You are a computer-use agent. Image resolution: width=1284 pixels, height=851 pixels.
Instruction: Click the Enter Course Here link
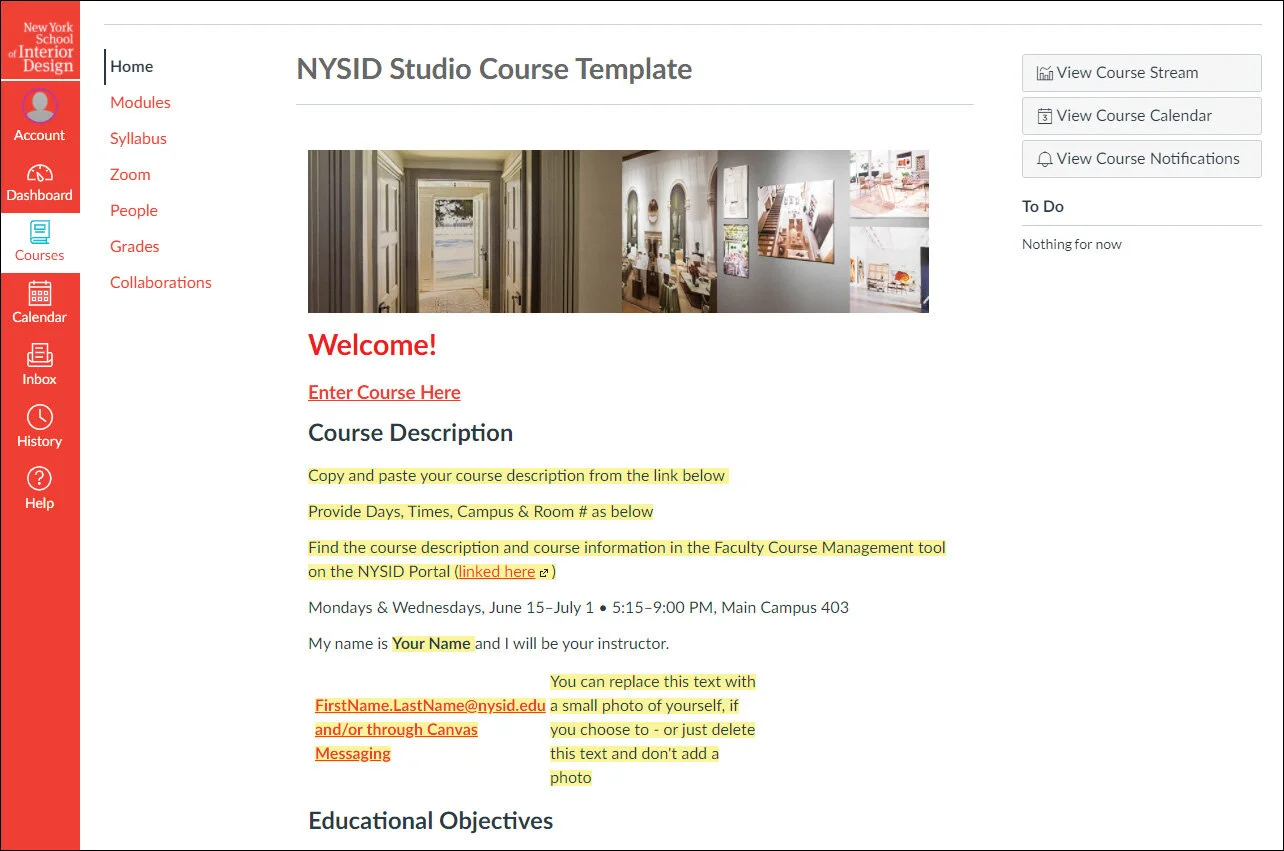384,392
